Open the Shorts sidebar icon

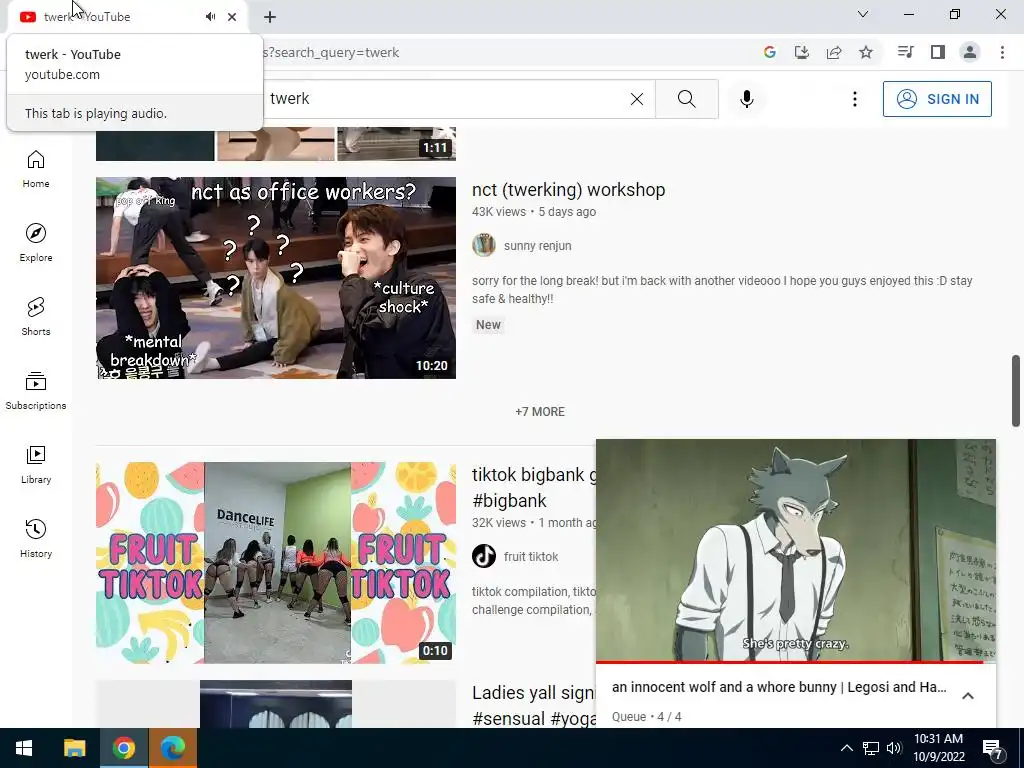36,317
